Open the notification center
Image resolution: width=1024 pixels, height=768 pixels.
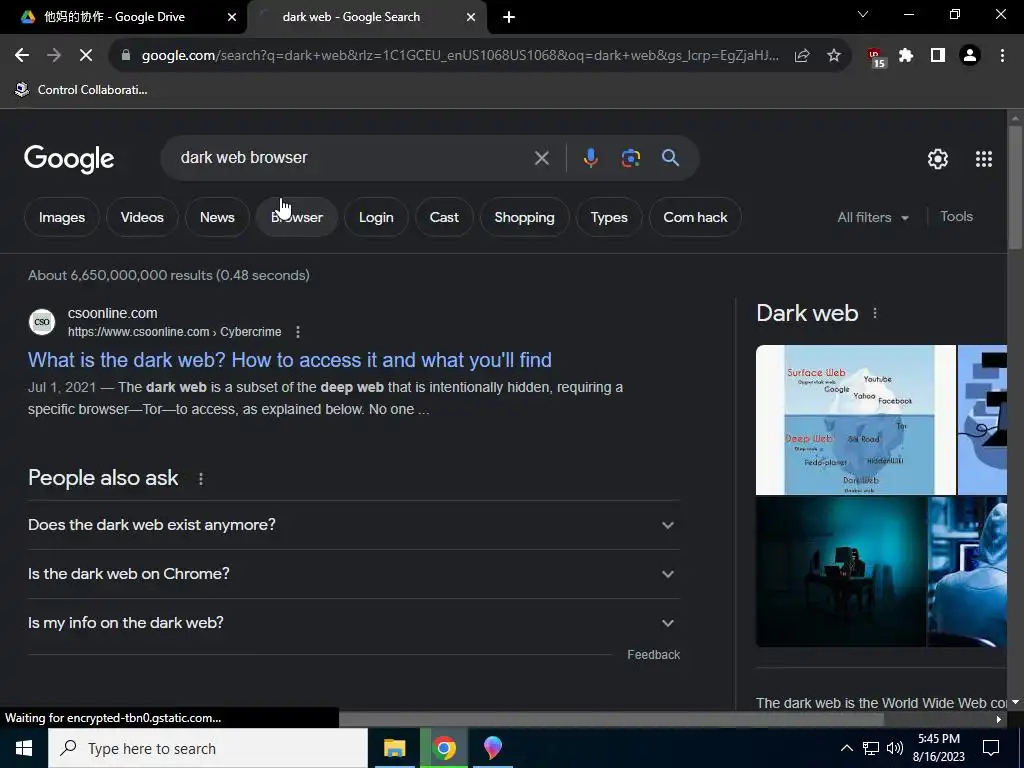[x=991, y=748]
